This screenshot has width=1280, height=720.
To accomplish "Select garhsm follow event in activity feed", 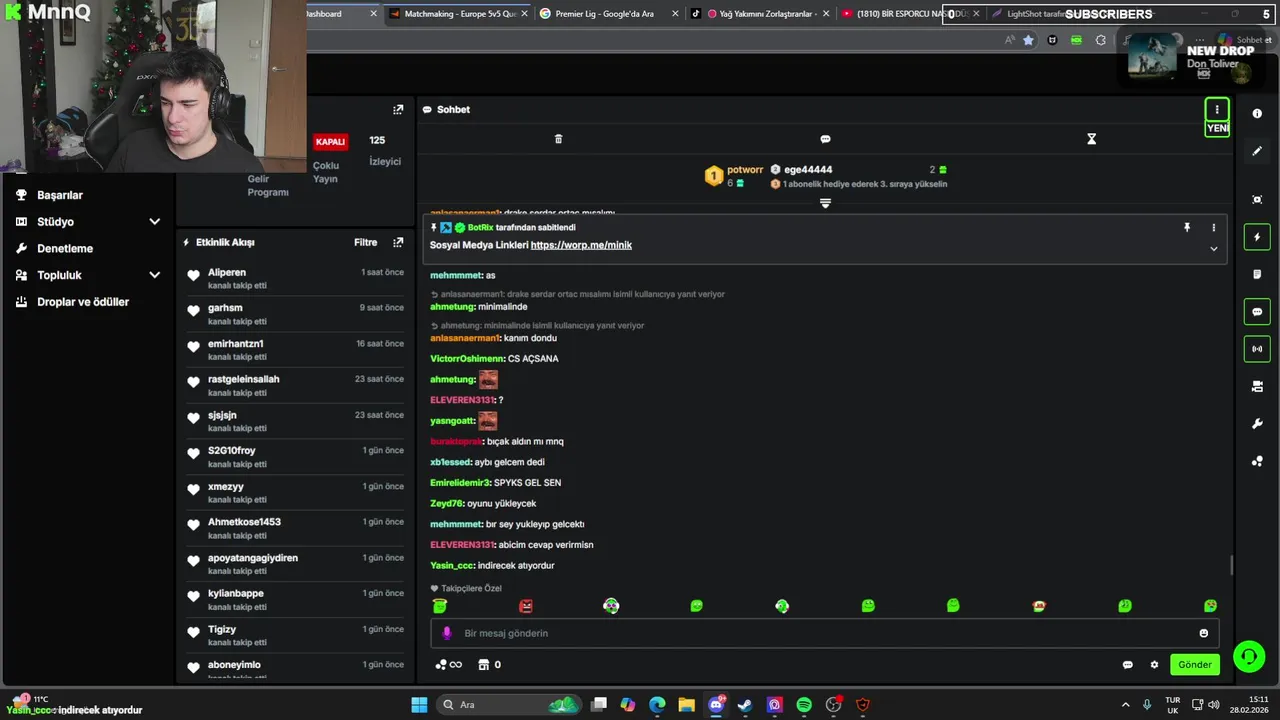I will (295, 314).
